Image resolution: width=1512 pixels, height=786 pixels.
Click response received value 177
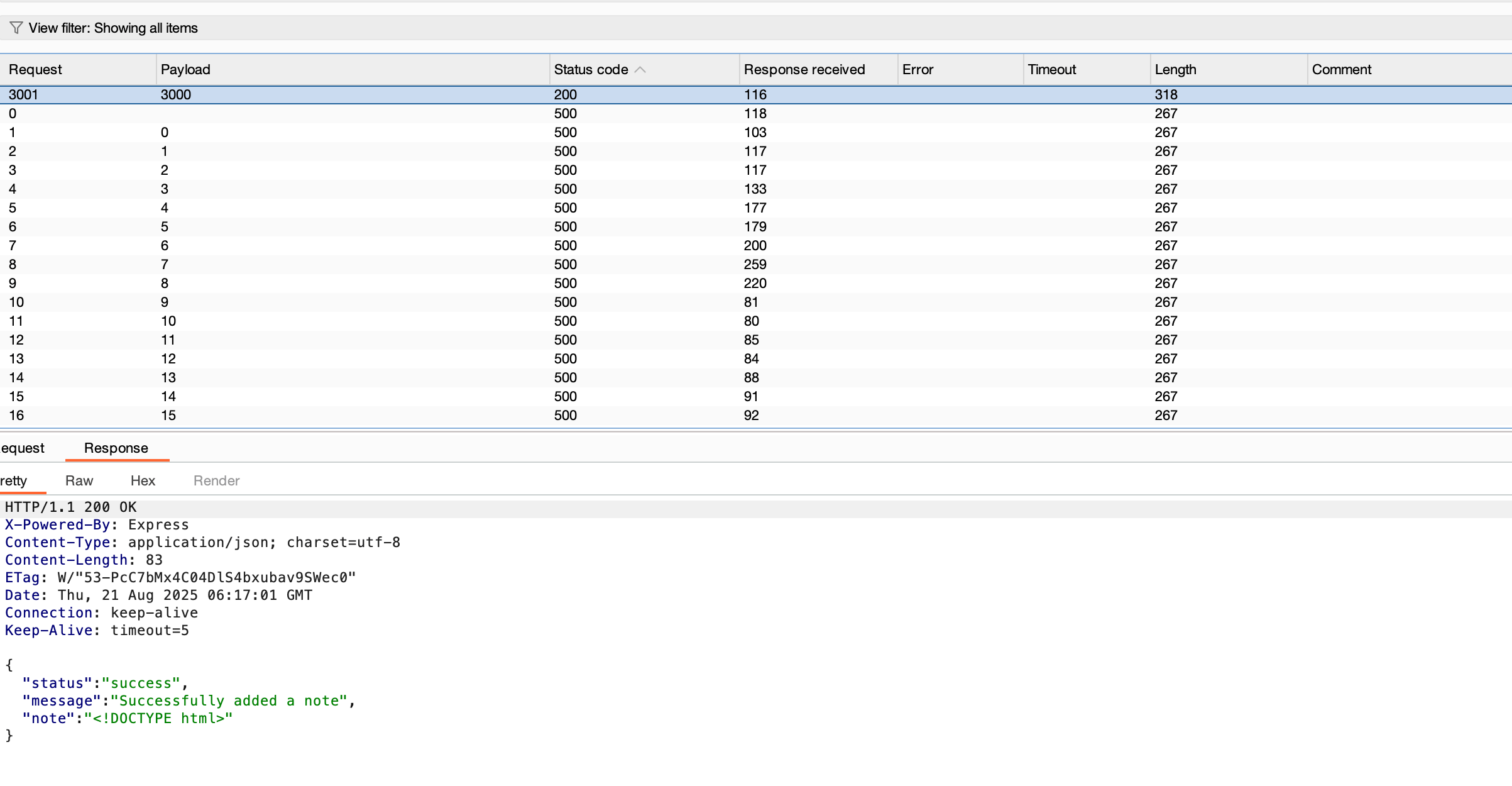(755, 208)
